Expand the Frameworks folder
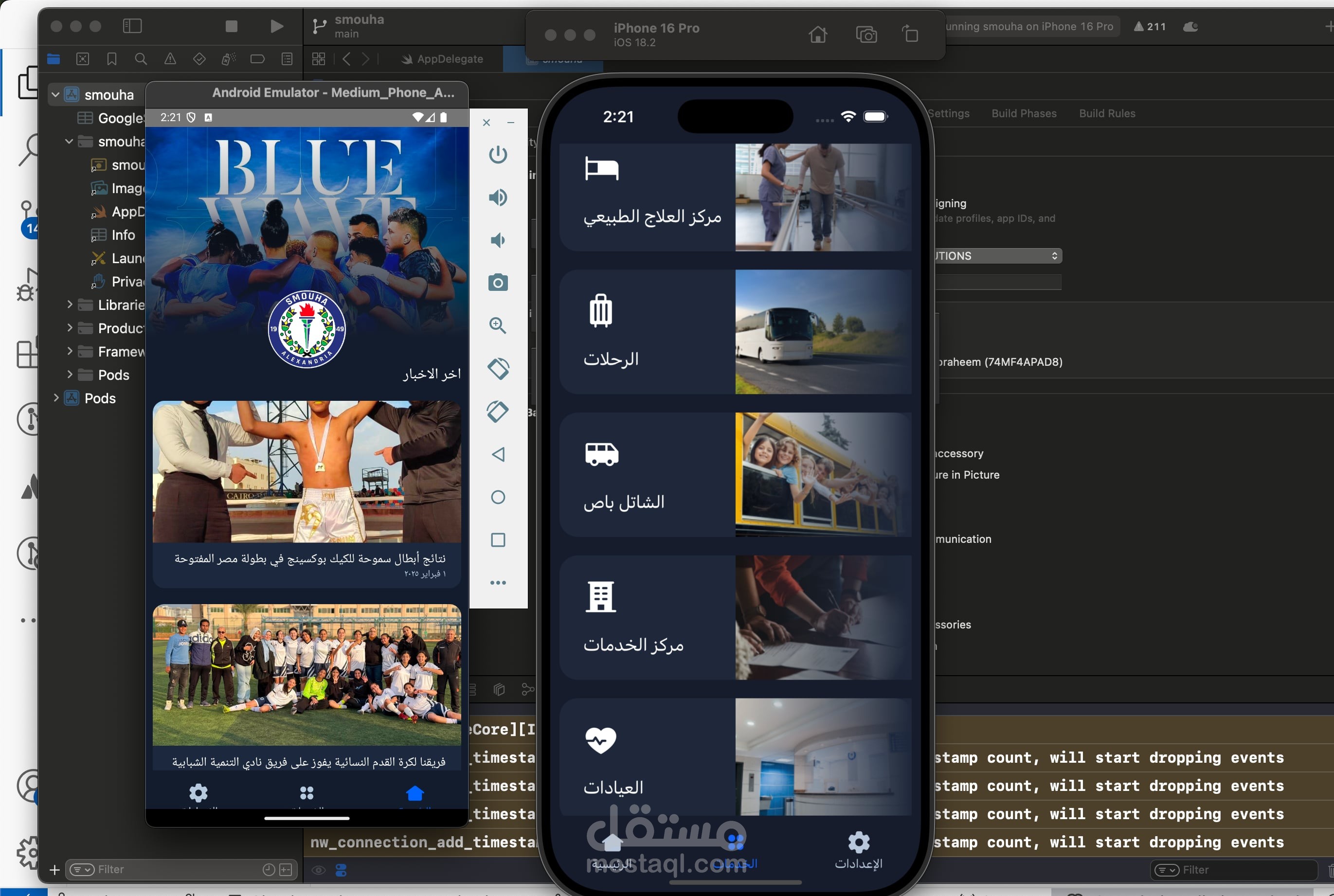The height and width of the screenshot is (896, 1334). [x=69, y=351]
